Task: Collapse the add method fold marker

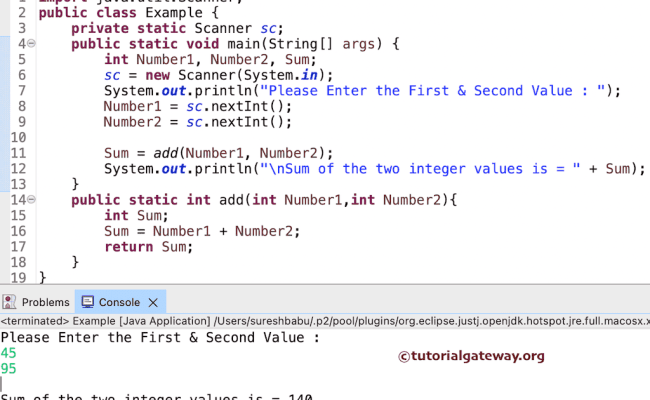Action: [32, 199]
